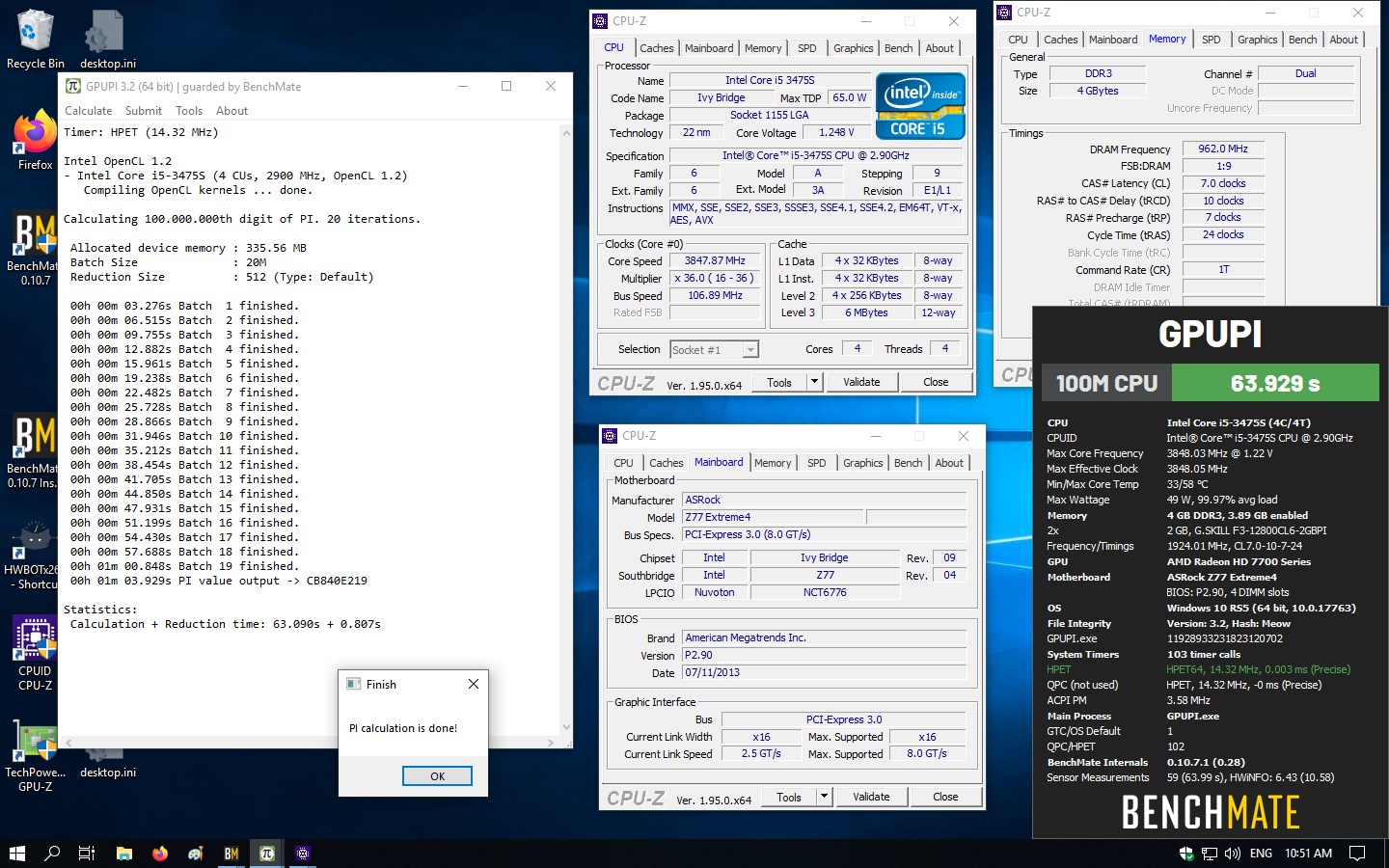Open the ENG language indicator in the taskbar
Screen dimensions: 1389x868
[1261, 854]
